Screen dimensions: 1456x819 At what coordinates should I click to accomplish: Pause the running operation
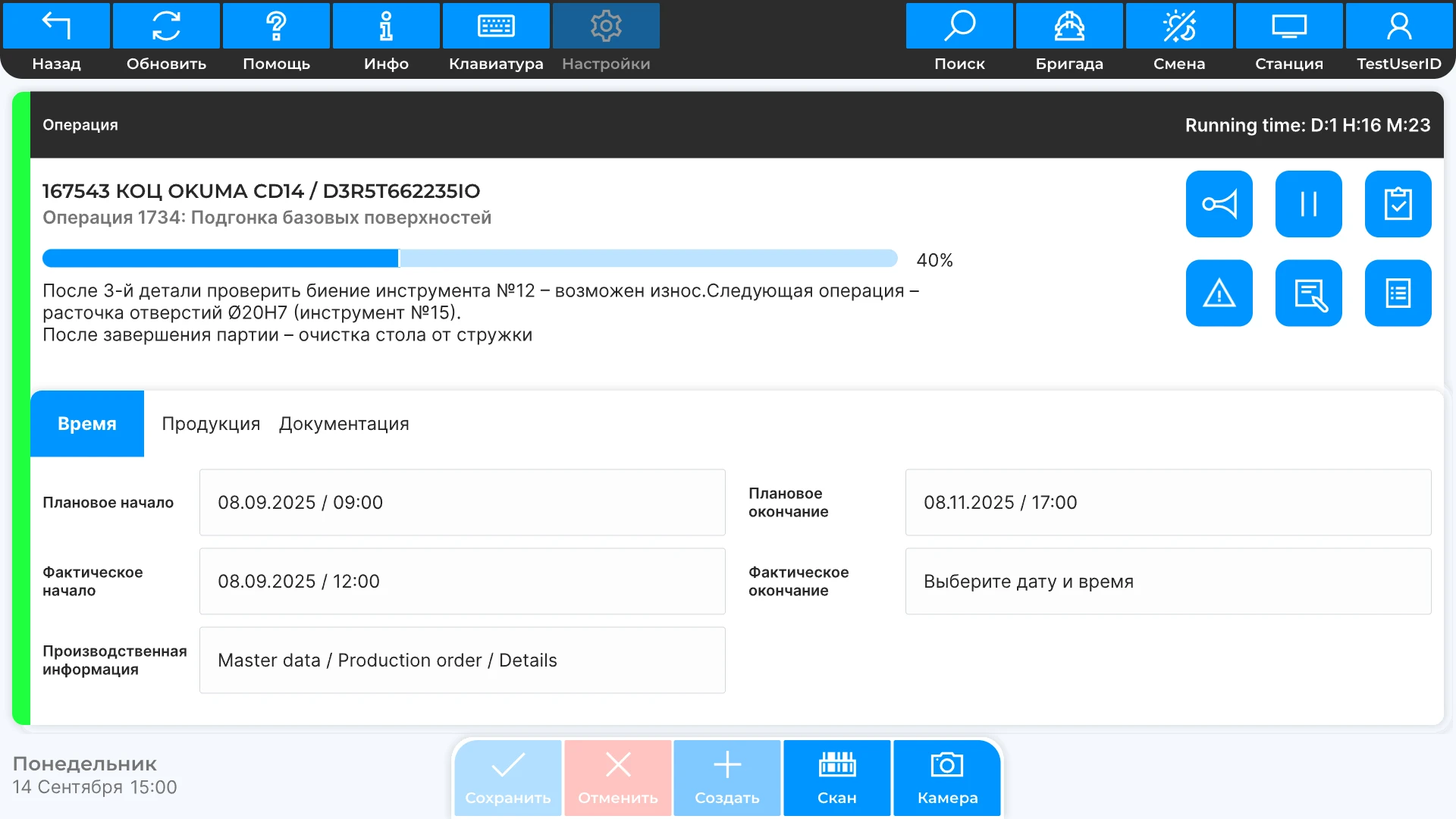[x=1309, y=204]
